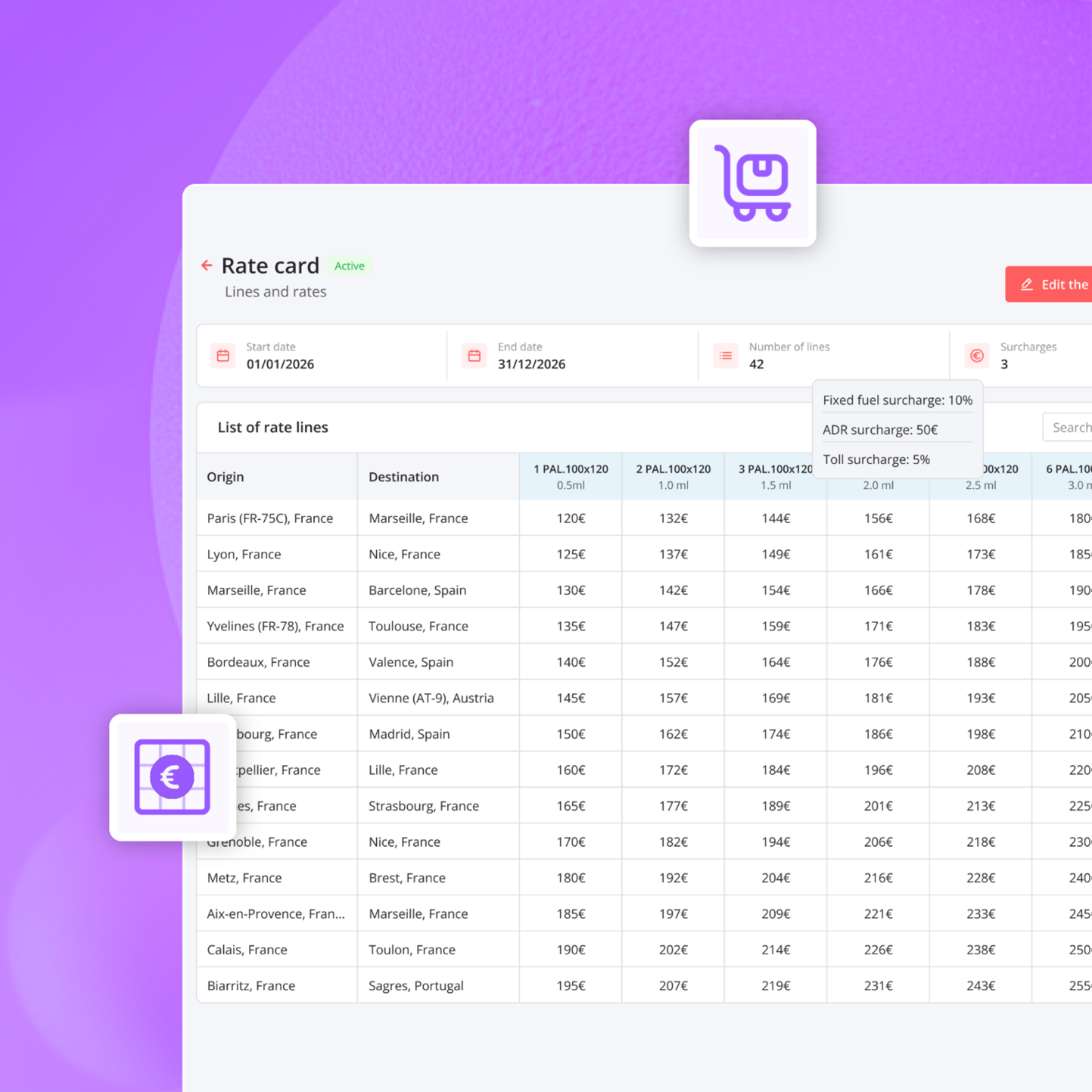This screenshot has height=1092, width=1092.
Task: Select ADR surcharge 50€ entry
Action: (880, 429)
